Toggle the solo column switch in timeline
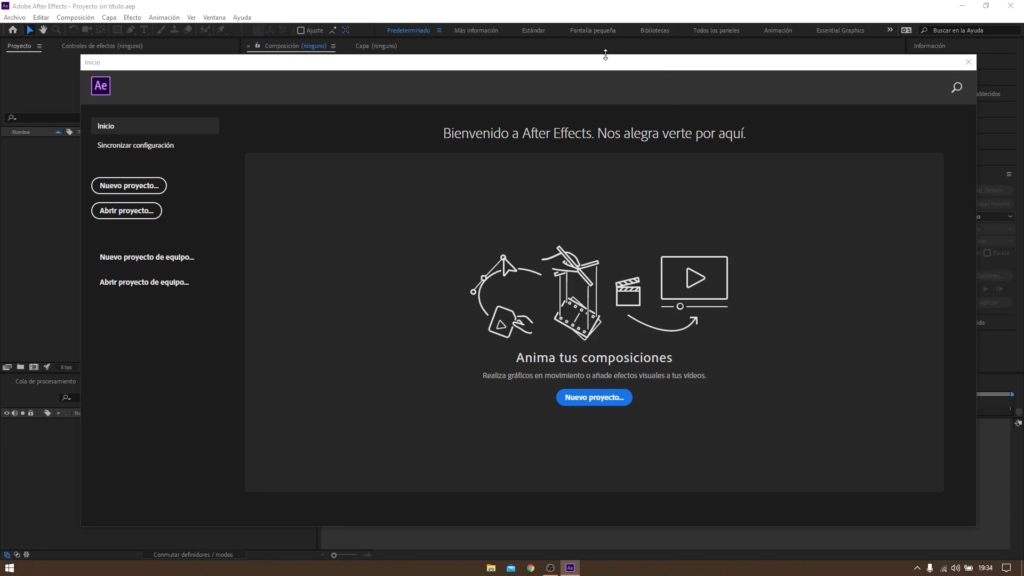Viewport: 1024px width, 576px height. pos(22,413)
